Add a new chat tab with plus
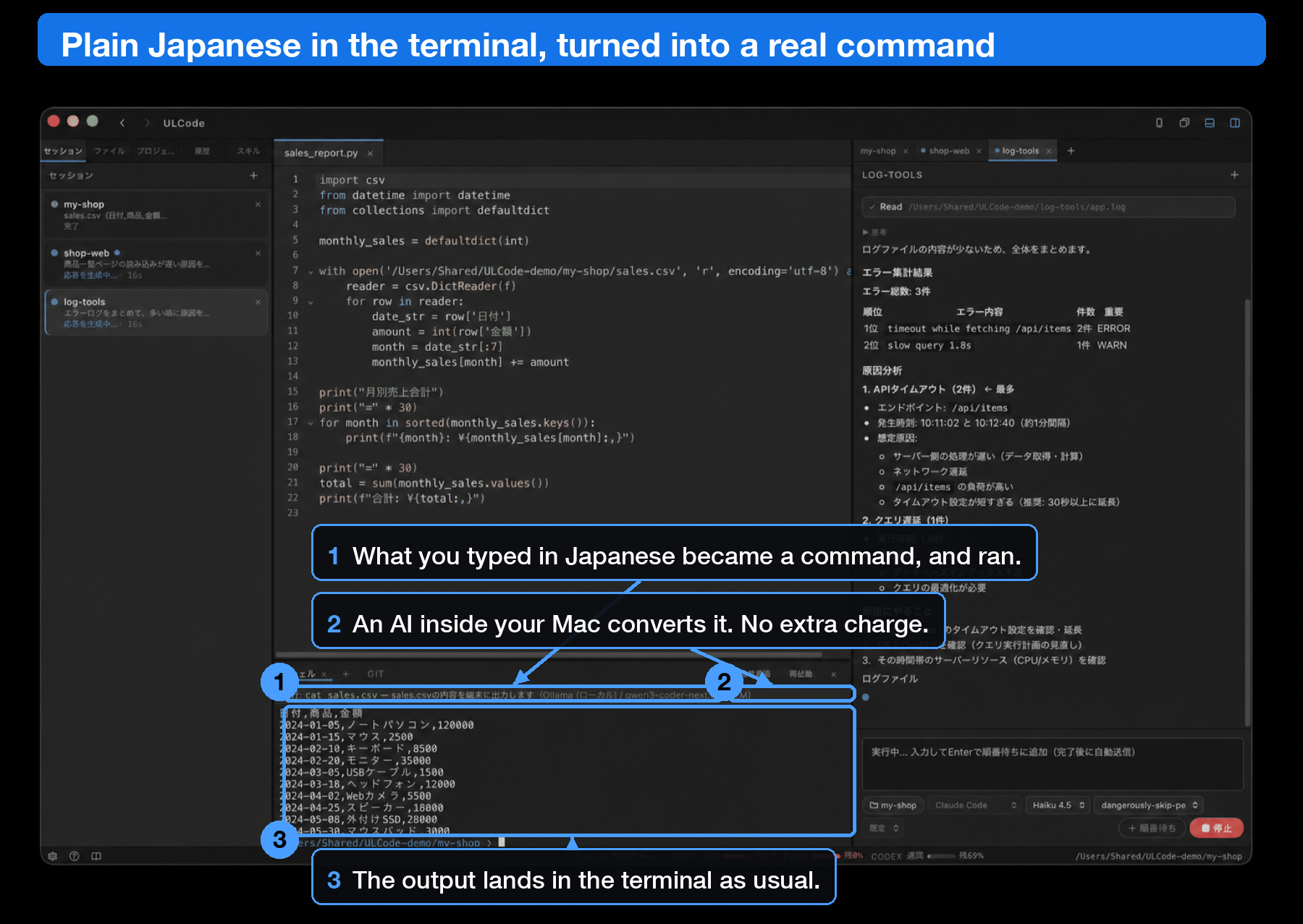1303x924 pixels. (x=1071, y=151)
